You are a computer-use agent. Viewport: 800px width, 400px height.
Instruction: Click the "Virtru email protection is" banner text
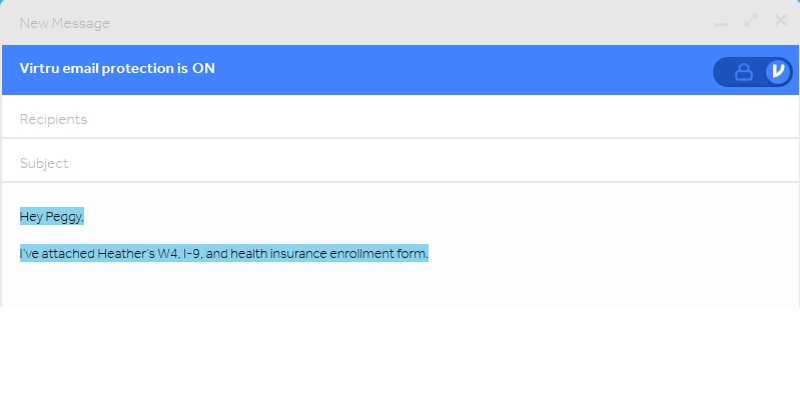click(x=104, y=68)
